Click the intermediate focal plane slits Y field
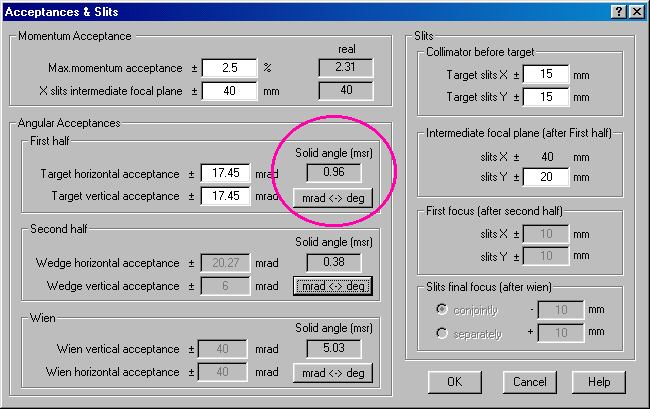650x409 pixels. (544, 177)
